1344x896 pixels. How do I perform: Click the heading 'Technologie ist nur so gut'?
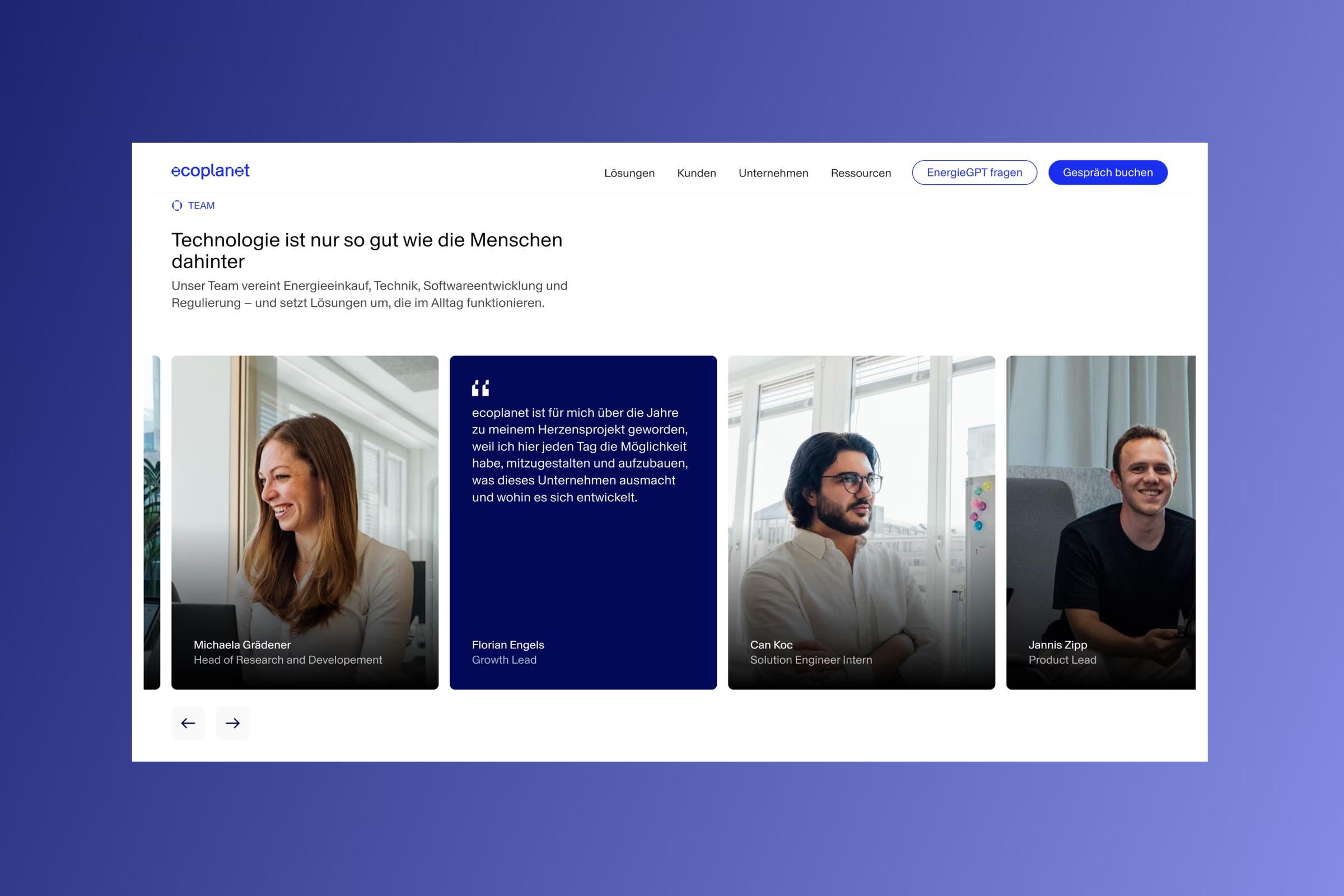(367, 250)
